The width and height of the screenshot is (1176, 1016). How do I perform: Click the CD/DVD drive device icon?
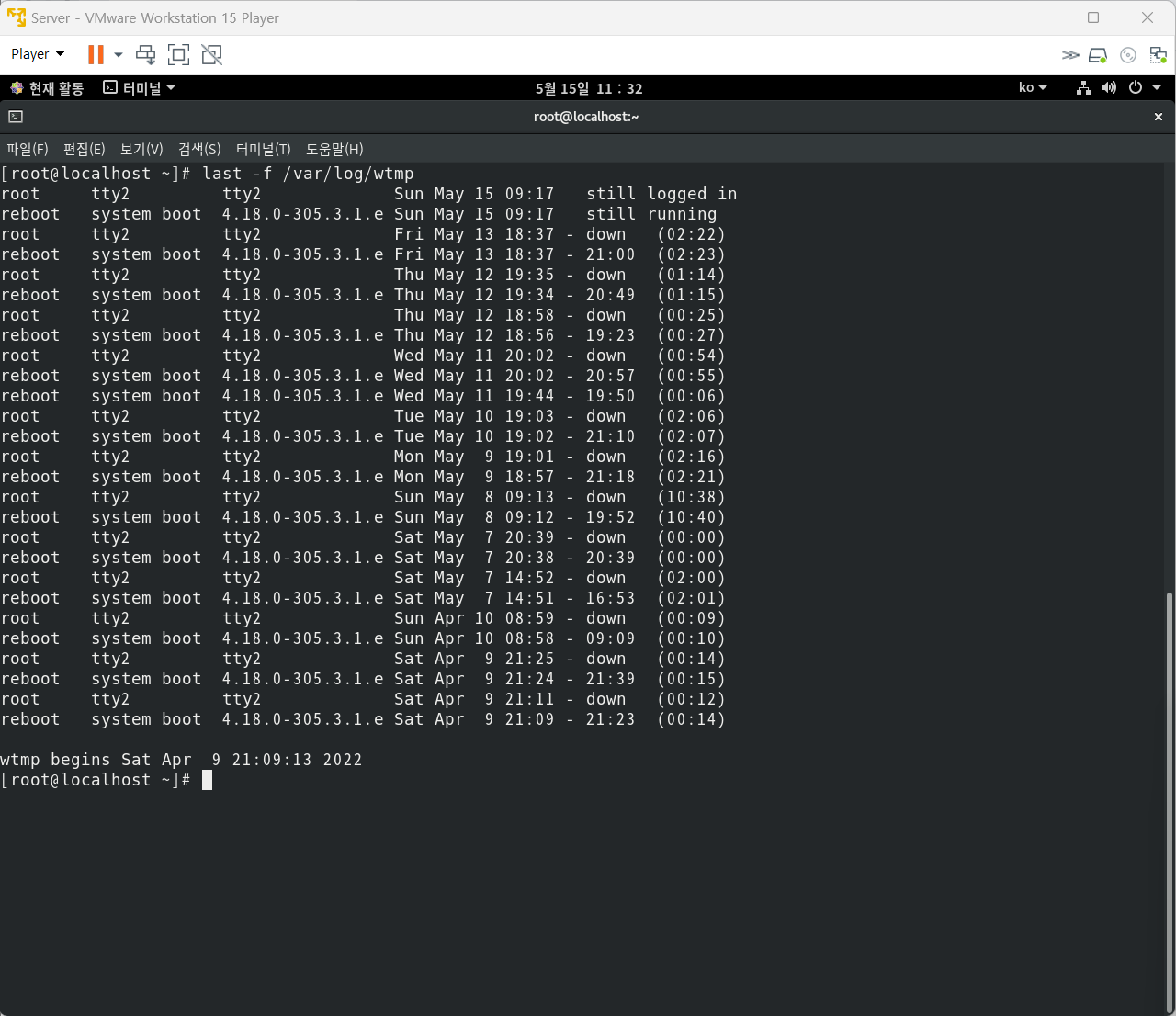click(1128, 55)
